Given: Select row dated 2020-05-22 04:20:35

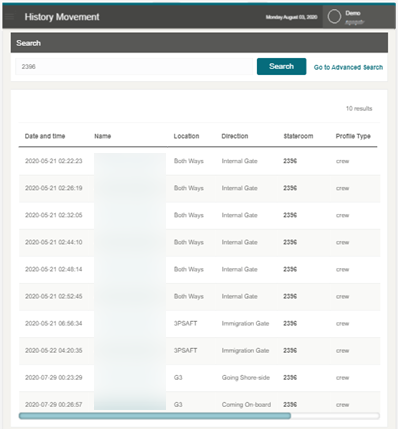Looking at the screenshot, I should click(199, 351).
